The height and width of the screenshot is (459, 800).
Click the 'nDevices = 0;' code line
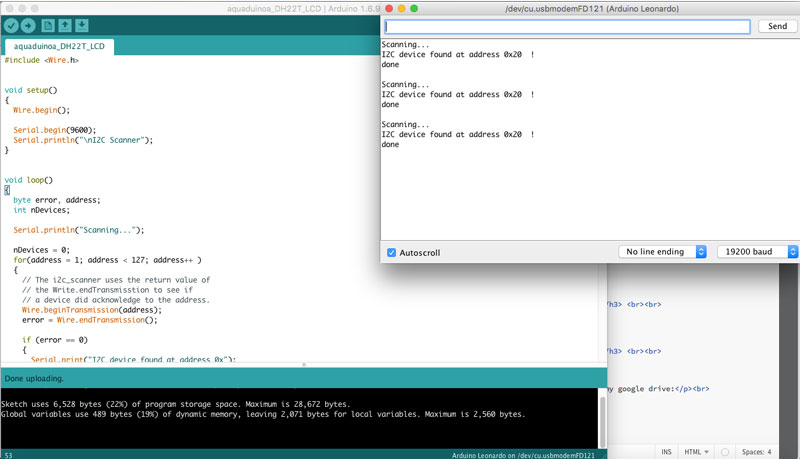(x=41, y=250)
